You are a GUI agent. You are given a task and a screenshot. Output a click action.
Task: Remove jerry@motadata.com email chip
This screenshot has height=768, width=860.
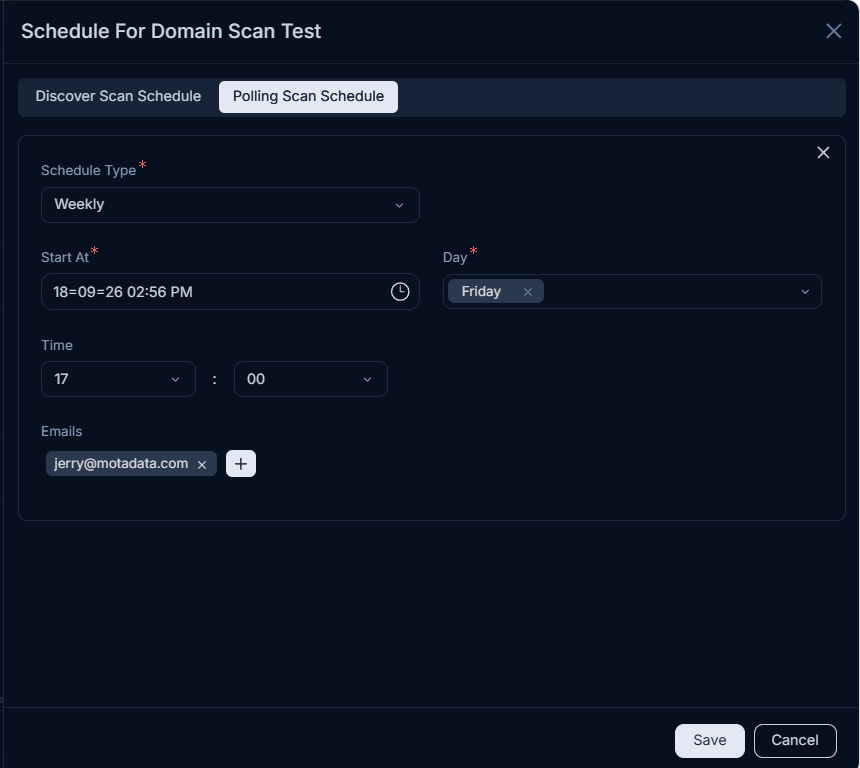202,465
